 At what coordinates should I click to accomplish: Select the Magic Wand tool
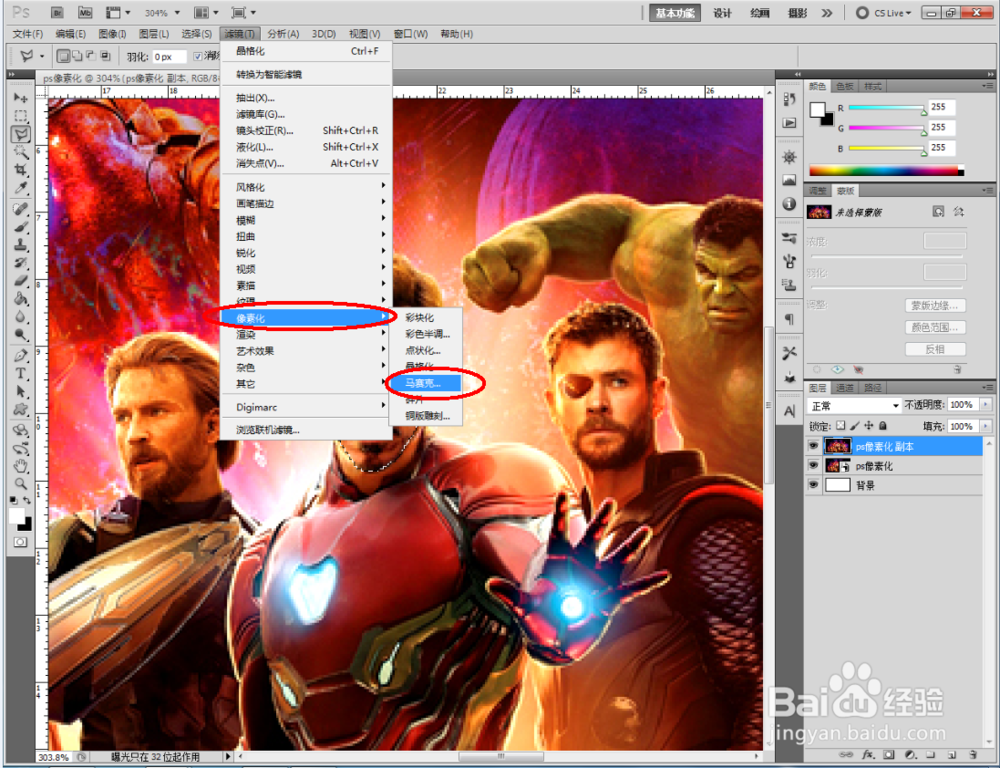coord(20,152)
